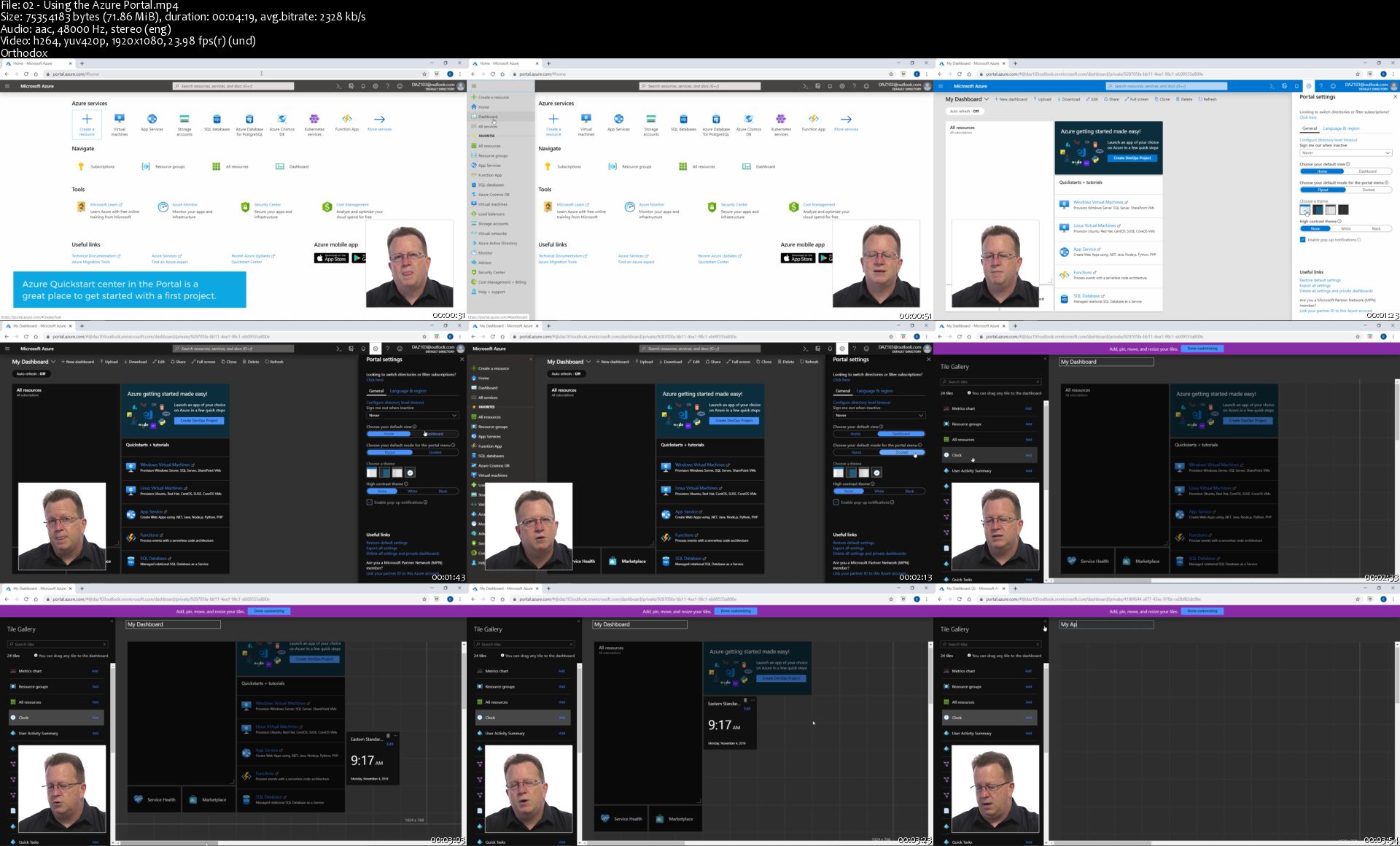Select Home default view option in 00:01:23 frame

tap(1322, 171)
